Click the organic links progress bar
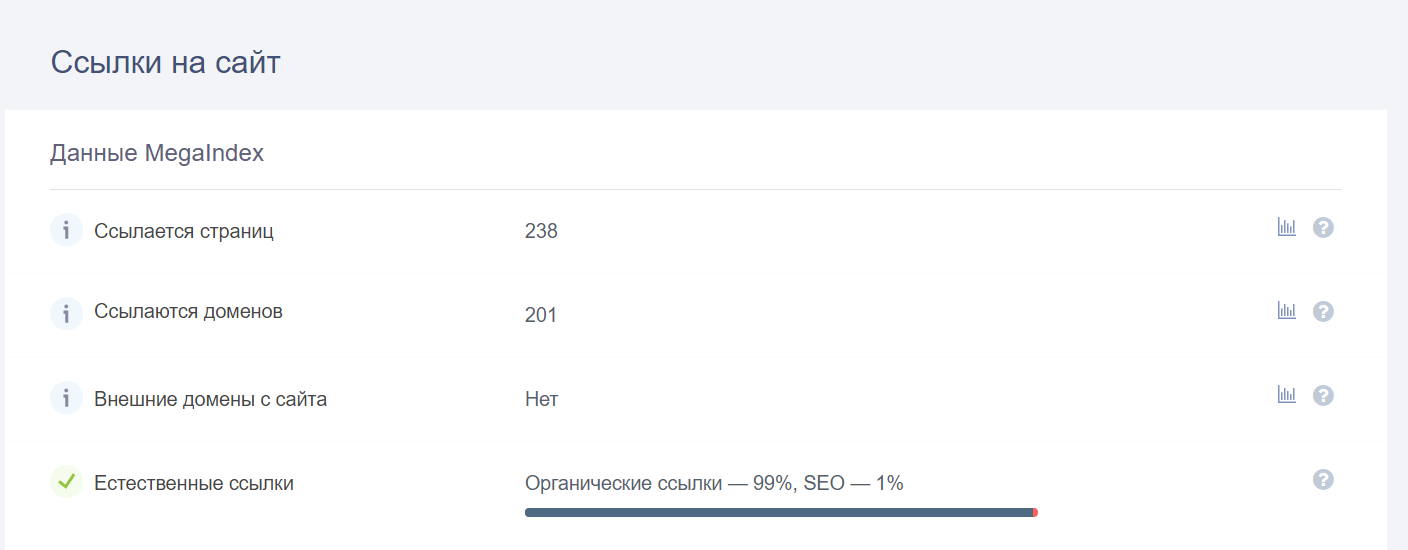The image size is (1408, 550). 781,512
